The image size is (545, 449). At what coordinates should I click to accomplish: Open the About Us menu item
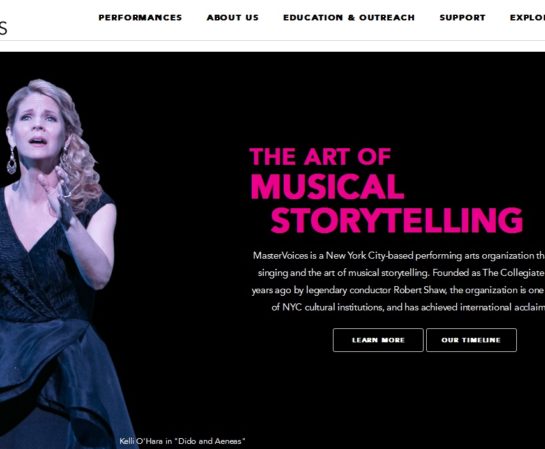click(x=233, y=17)
